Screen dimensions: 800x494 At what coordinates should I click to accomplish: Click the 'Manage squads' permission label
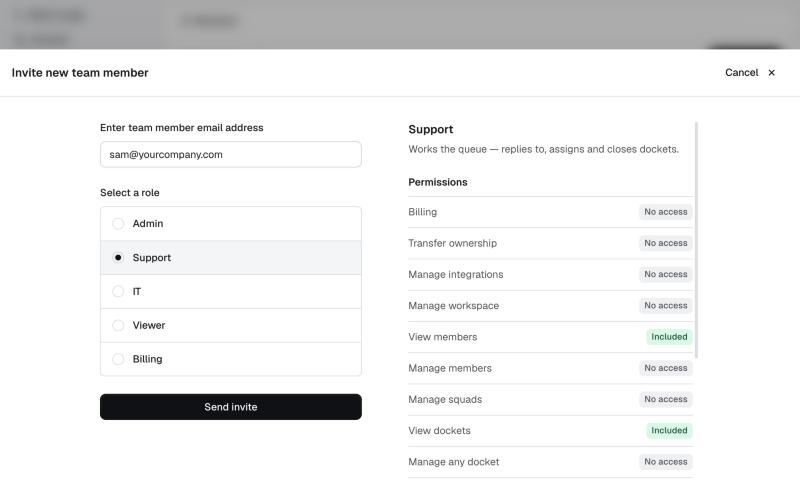pyautogui.click(x=445, y=399)
